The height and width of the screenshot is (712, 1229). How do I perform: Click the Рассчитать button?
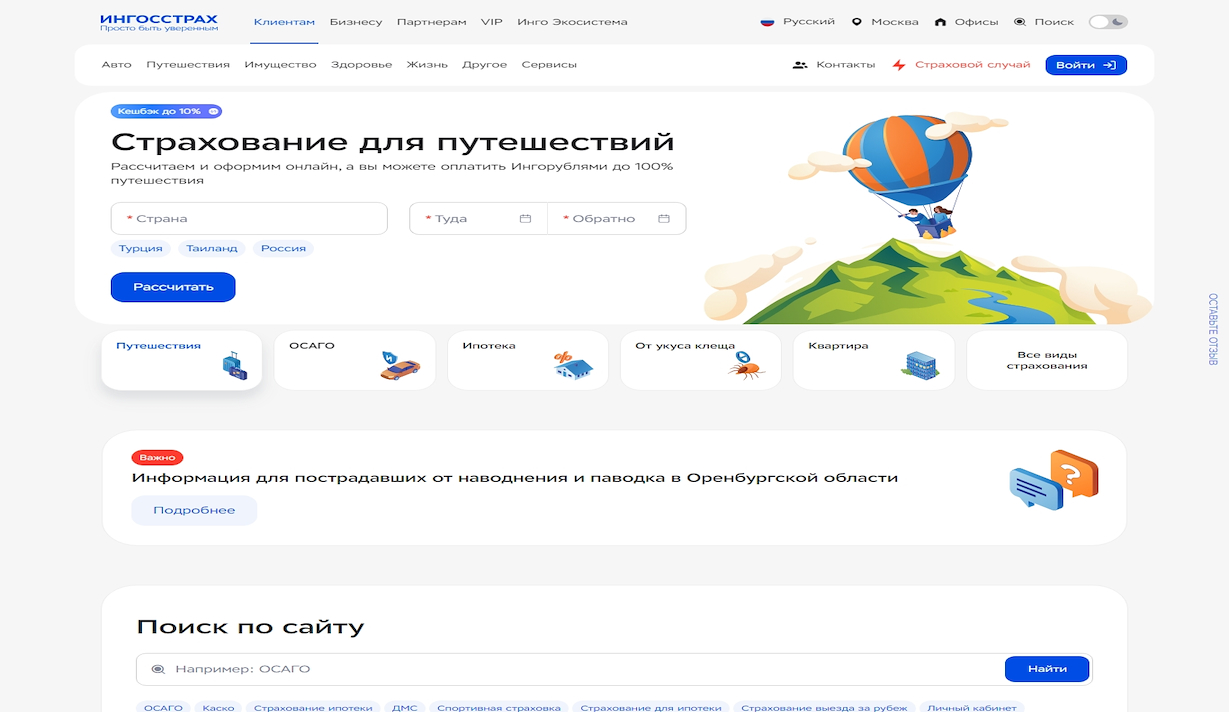(173, 287)
